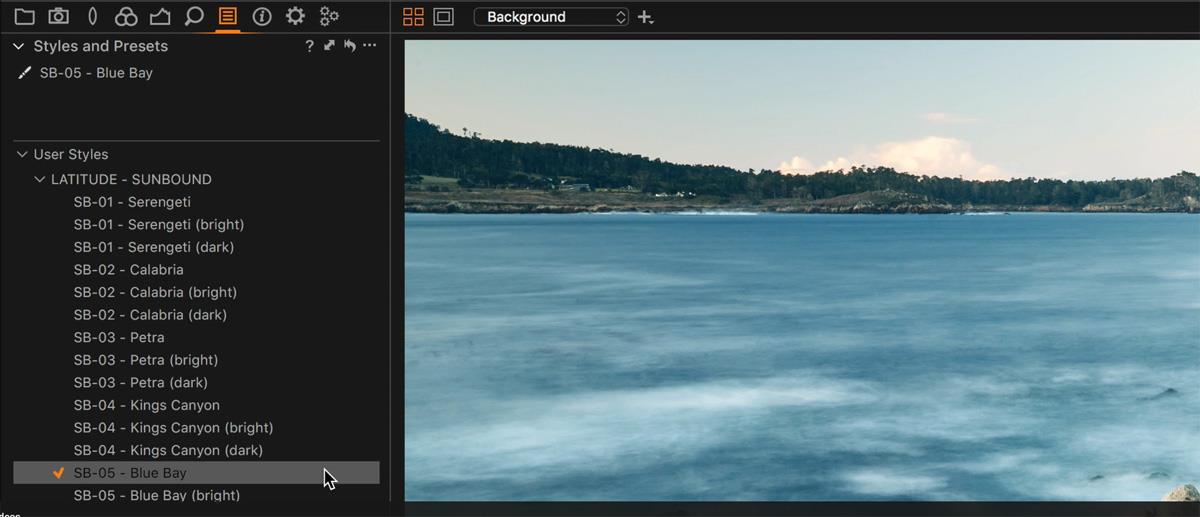Image resolution: width=1200 pixels, height=517 pixels.
Task: Click the Styles and Presets help icon
Action: 310,46
